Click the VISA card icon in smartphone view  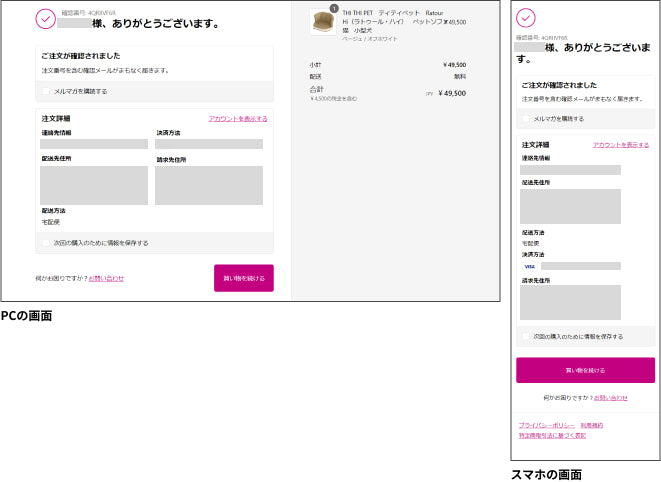coord(529,267)
